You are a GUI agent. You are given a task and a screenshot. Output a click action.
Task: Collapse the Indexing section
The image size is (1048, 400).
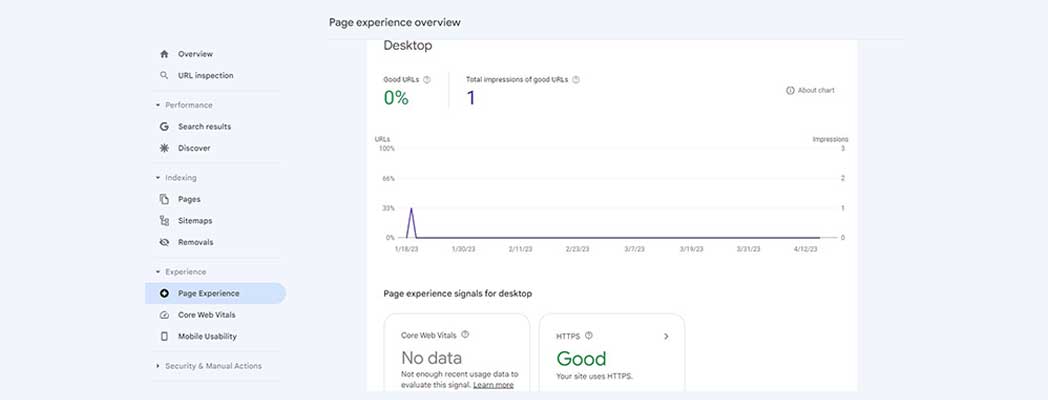point(158,178)
